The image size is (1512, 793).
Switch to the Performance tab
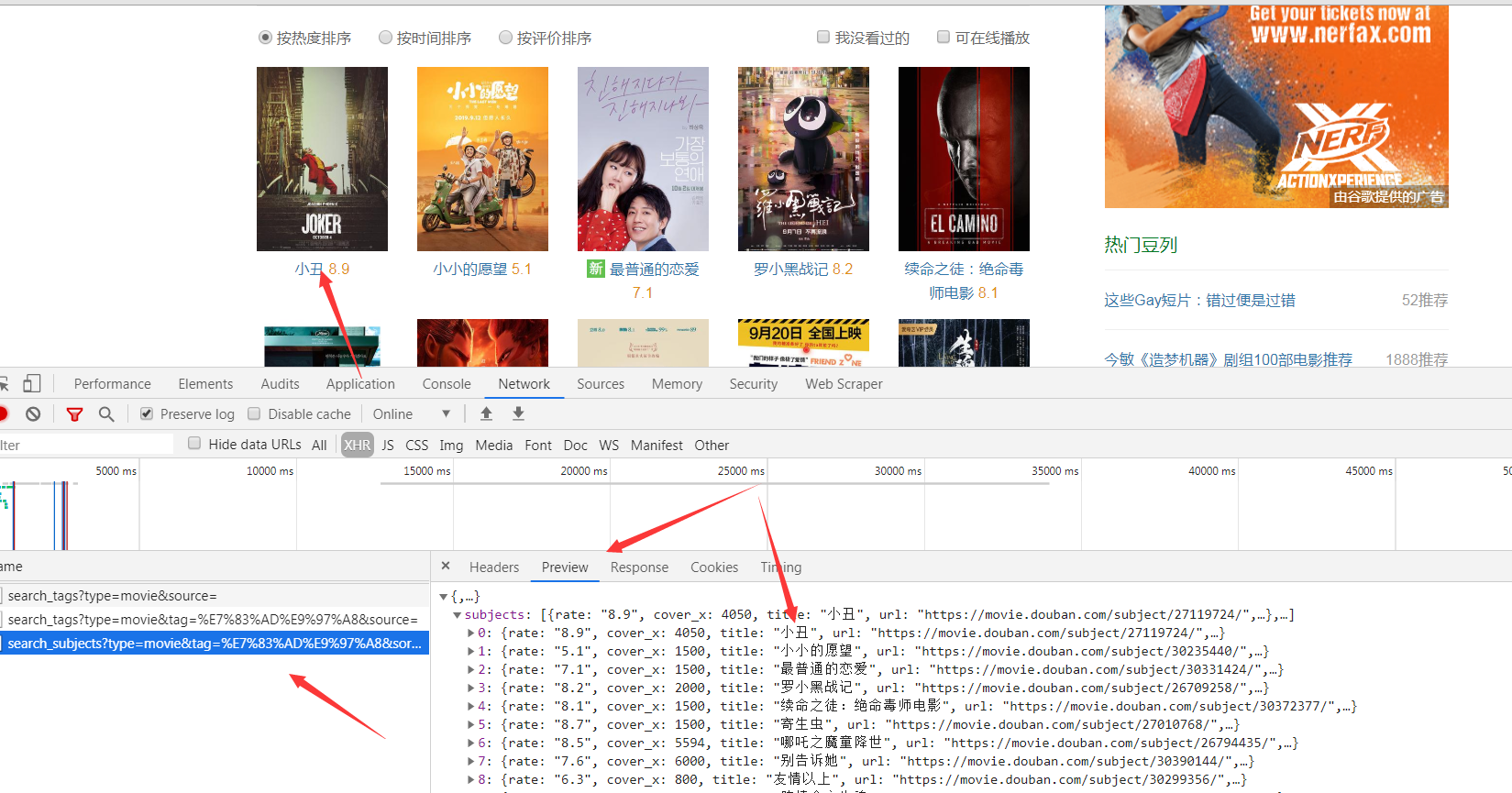[113, 384]
